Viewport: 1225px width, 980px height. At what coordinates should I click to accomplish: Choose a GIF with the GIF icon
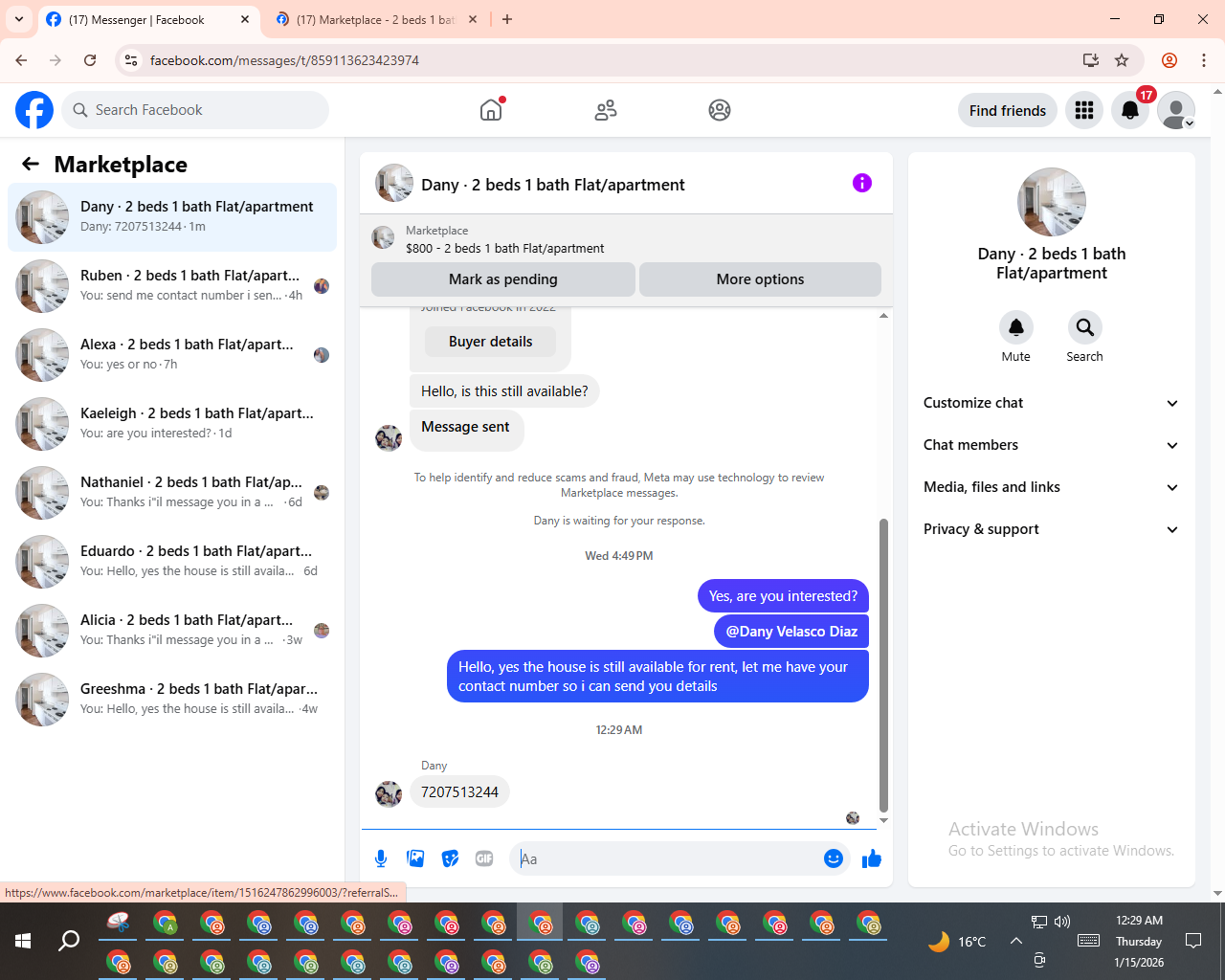(484, 858)
